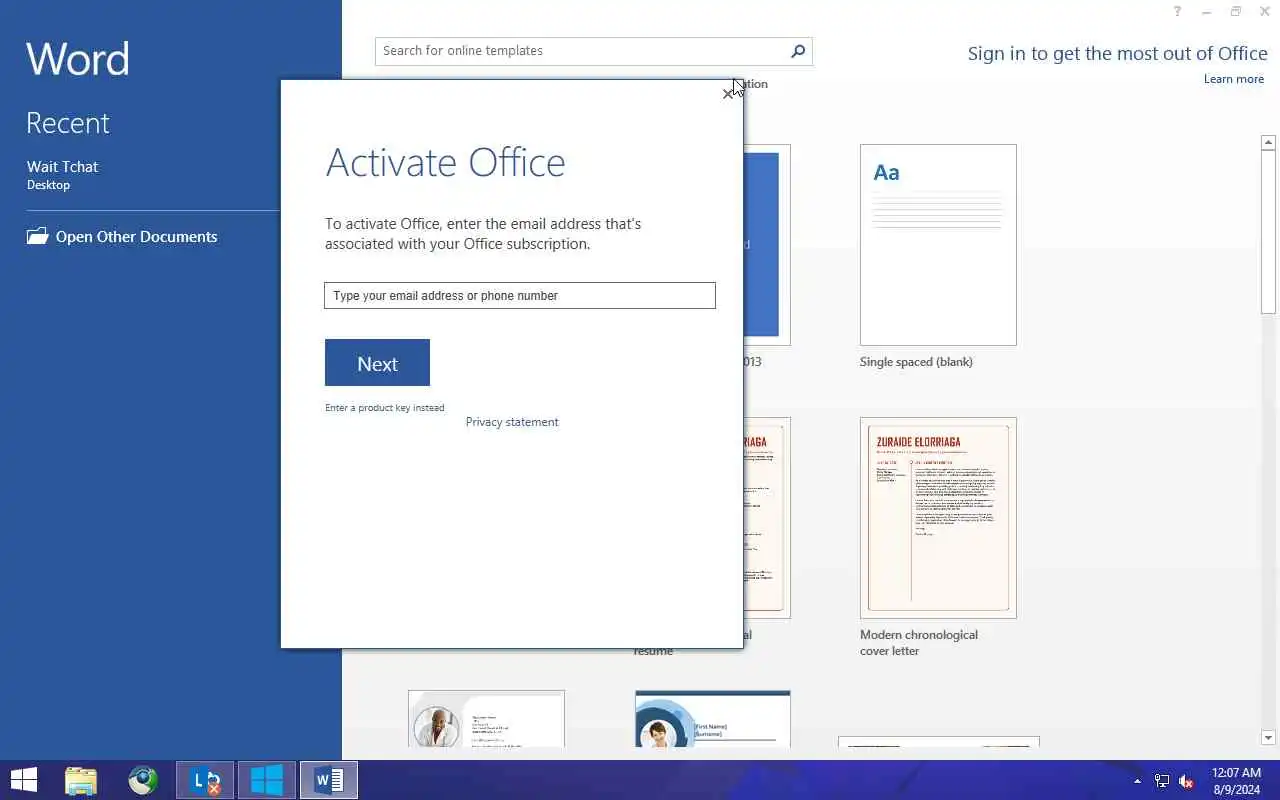This screenshot has width=1280, height=800.
Task: Click the Word help question mark icon
Action: [1177, 12]
